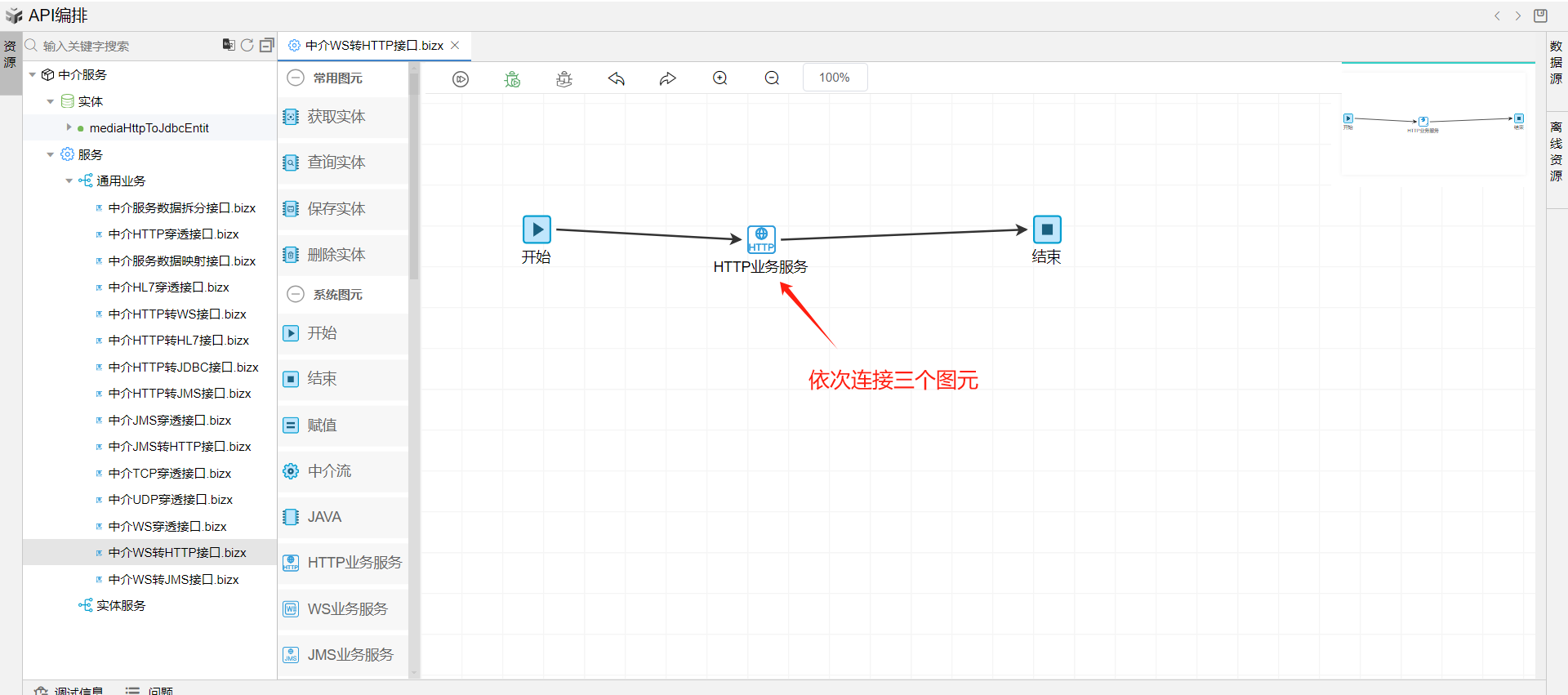Screen dimensions: 1568x695
Task: Pick the 查询实体 palette element
Action: [343, 163]
